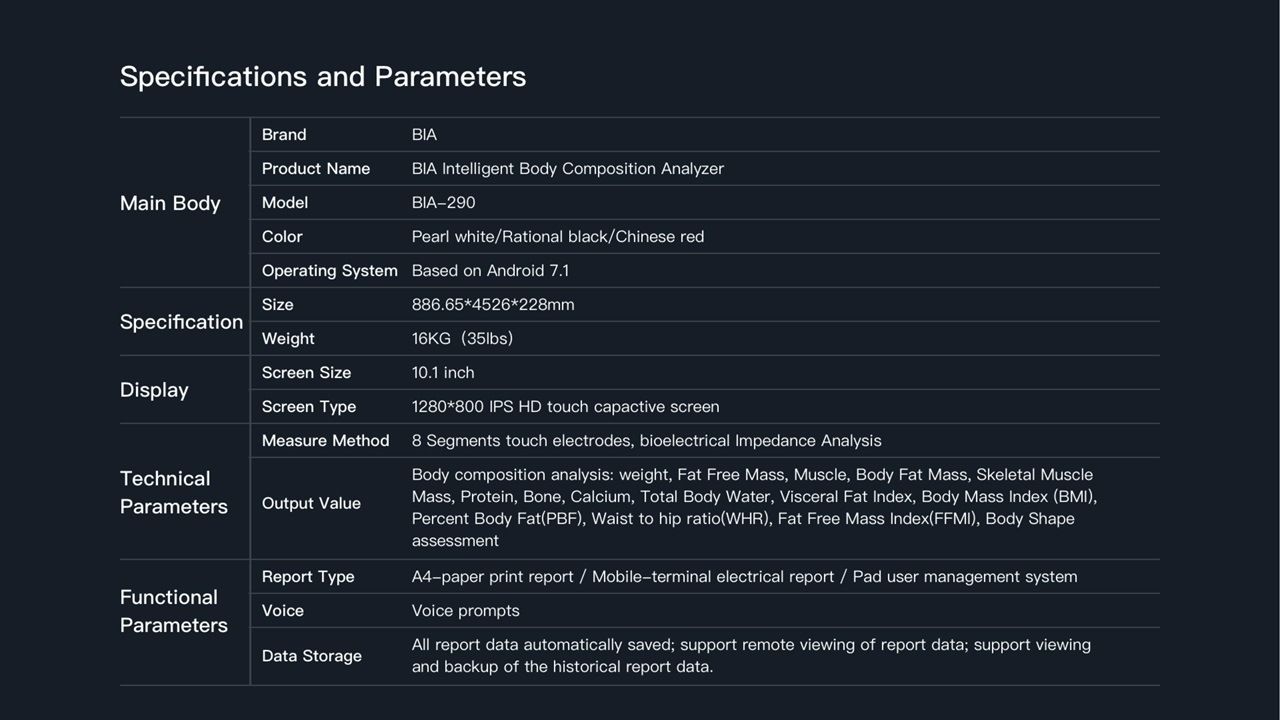Viewport: 1280px width, 720px height.
Task: Select the Voice prompts value
Action: [465, 611]
